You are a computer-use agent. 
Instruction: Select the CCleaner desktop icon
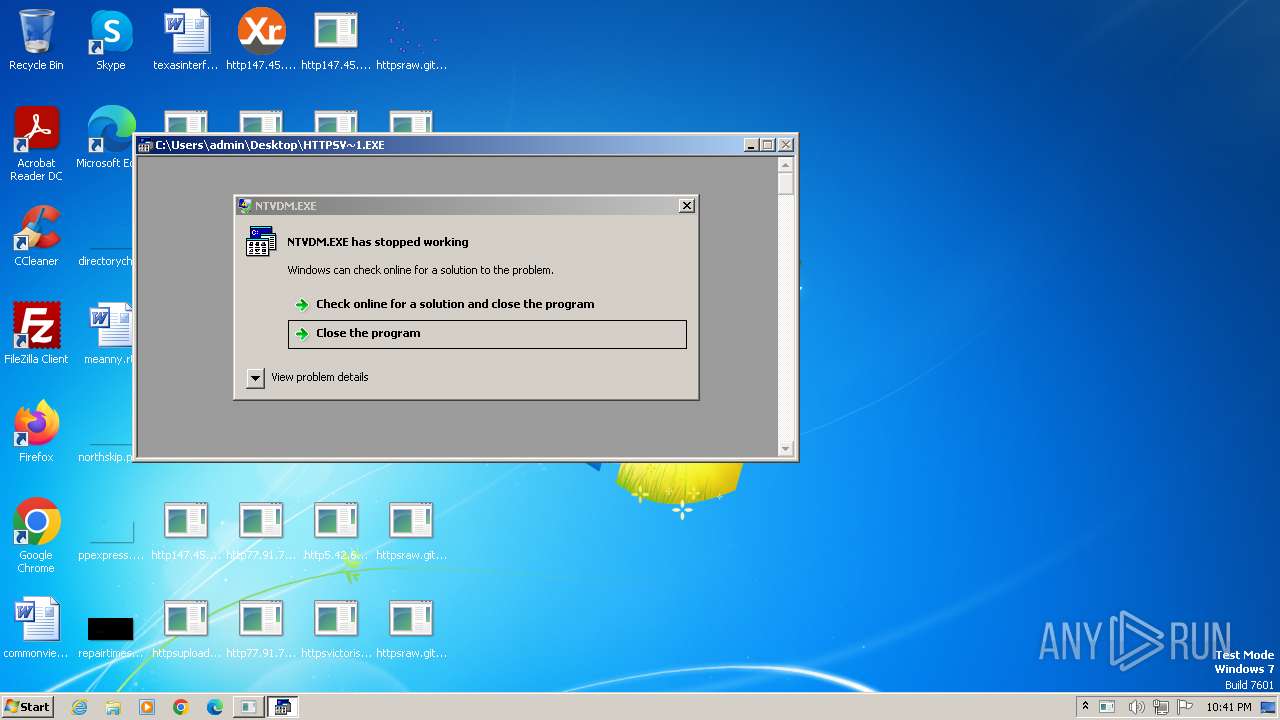(x=36, y=236)
